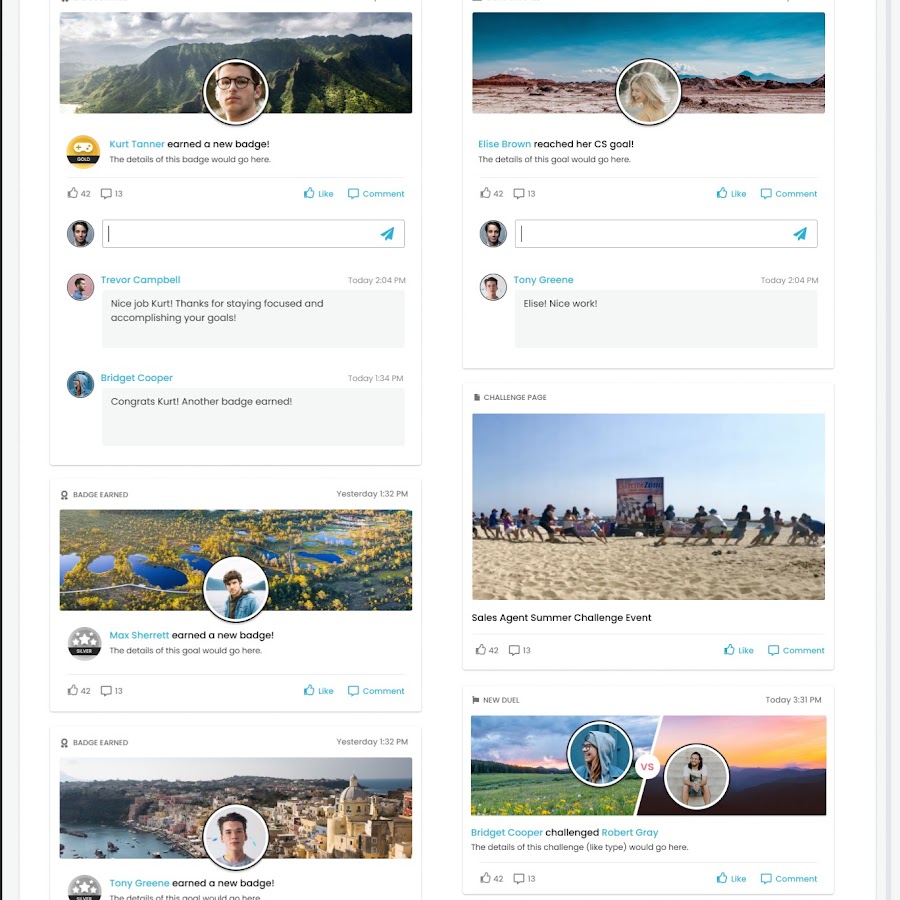Click the comment starting 'Nice job Kurt!'
The width and height of the screenshot is (900, 900).
click(x=217, y=311)
